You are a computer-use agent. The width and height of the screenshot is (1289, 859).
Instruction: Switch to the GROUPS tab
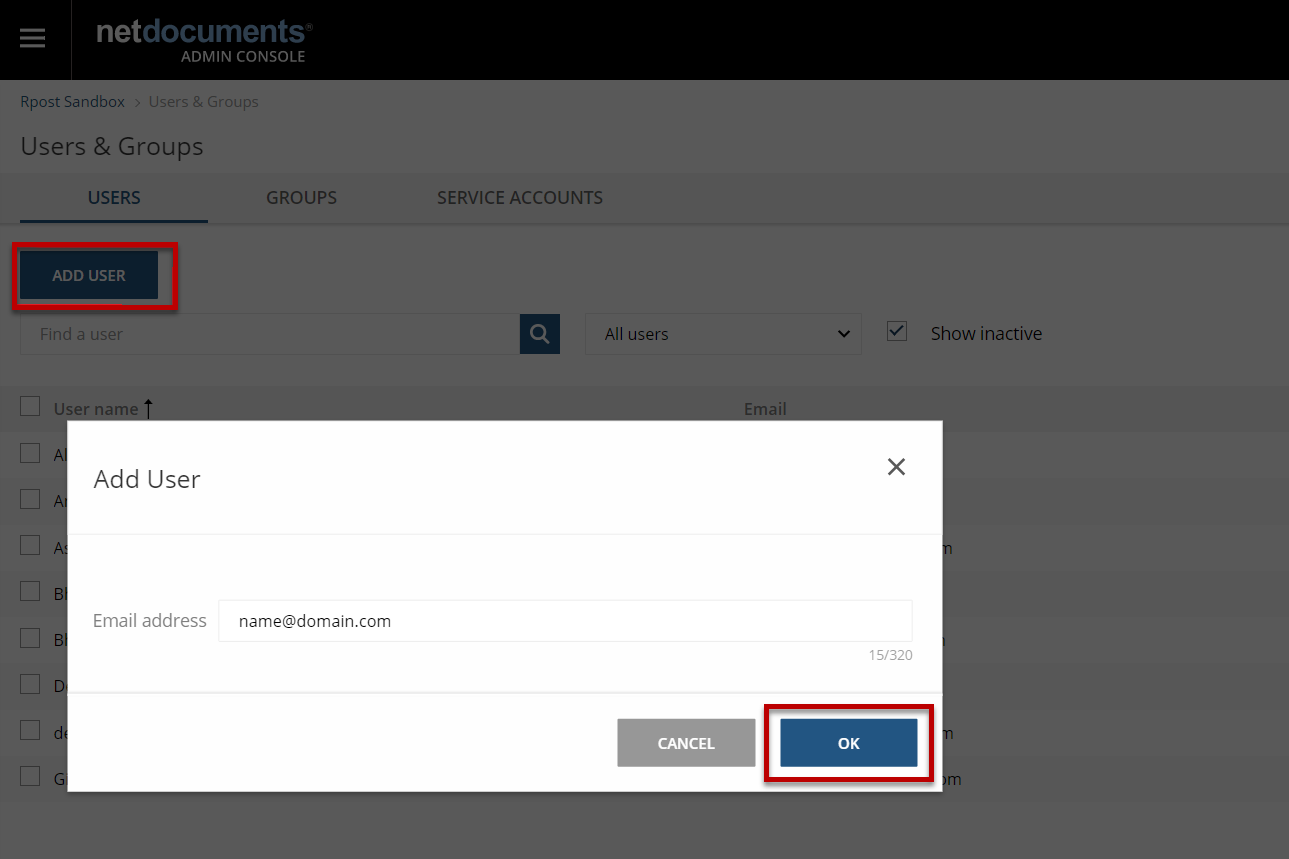click(x=301, y=197)
